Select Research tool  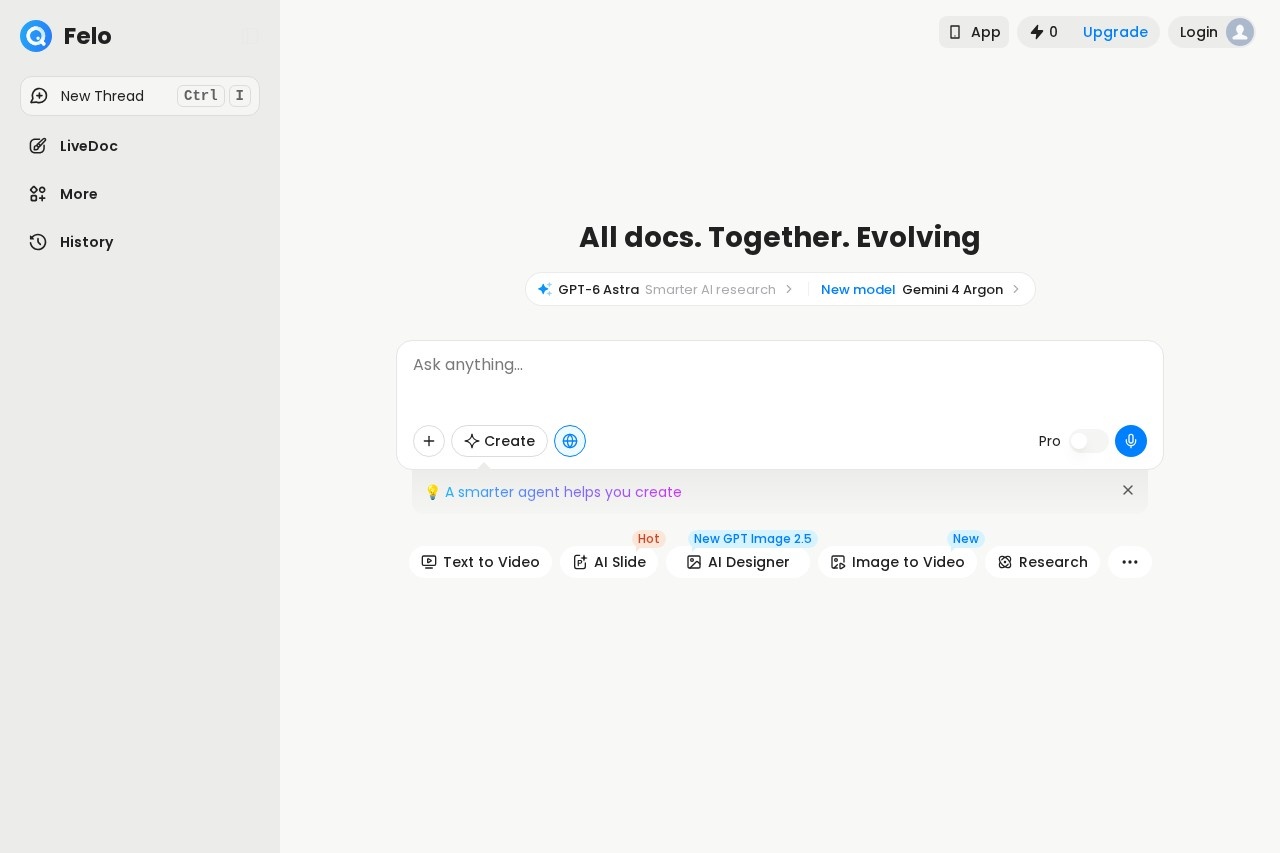(x=1042, y=562)
